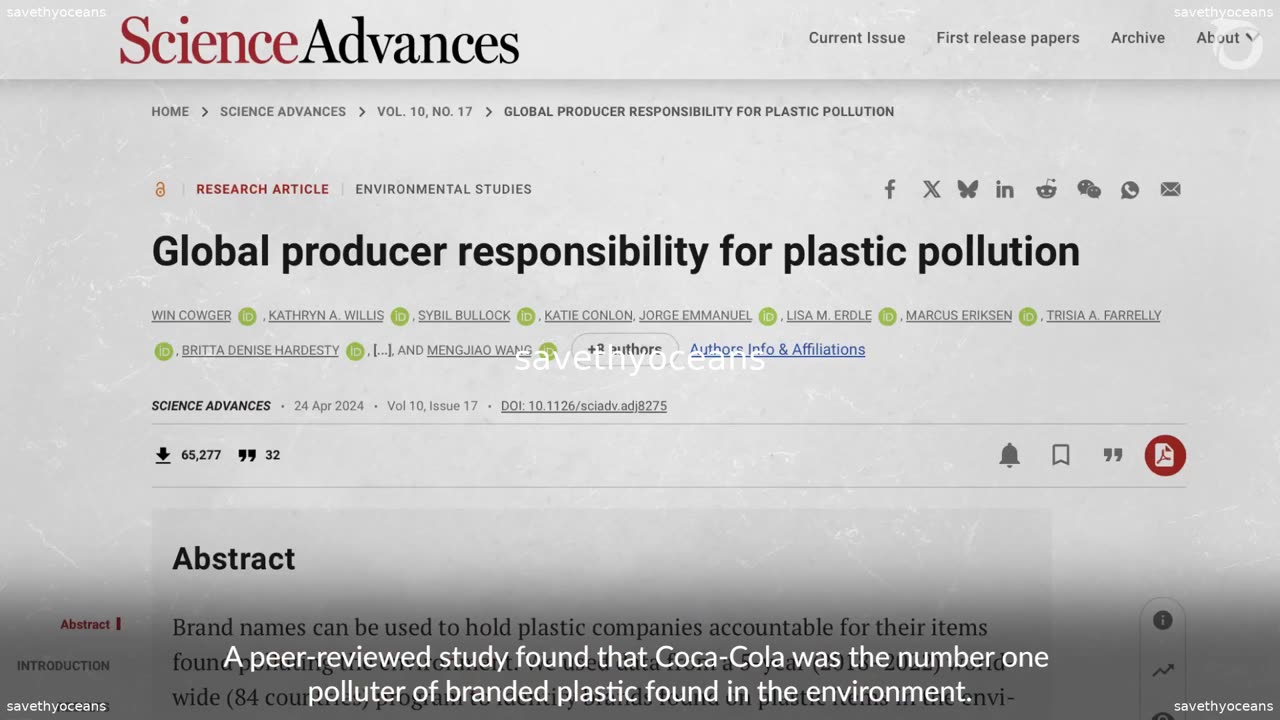This screenshot has height=720, width=1280.
Task: Open First release papers
Action: tap(1008, 38)
